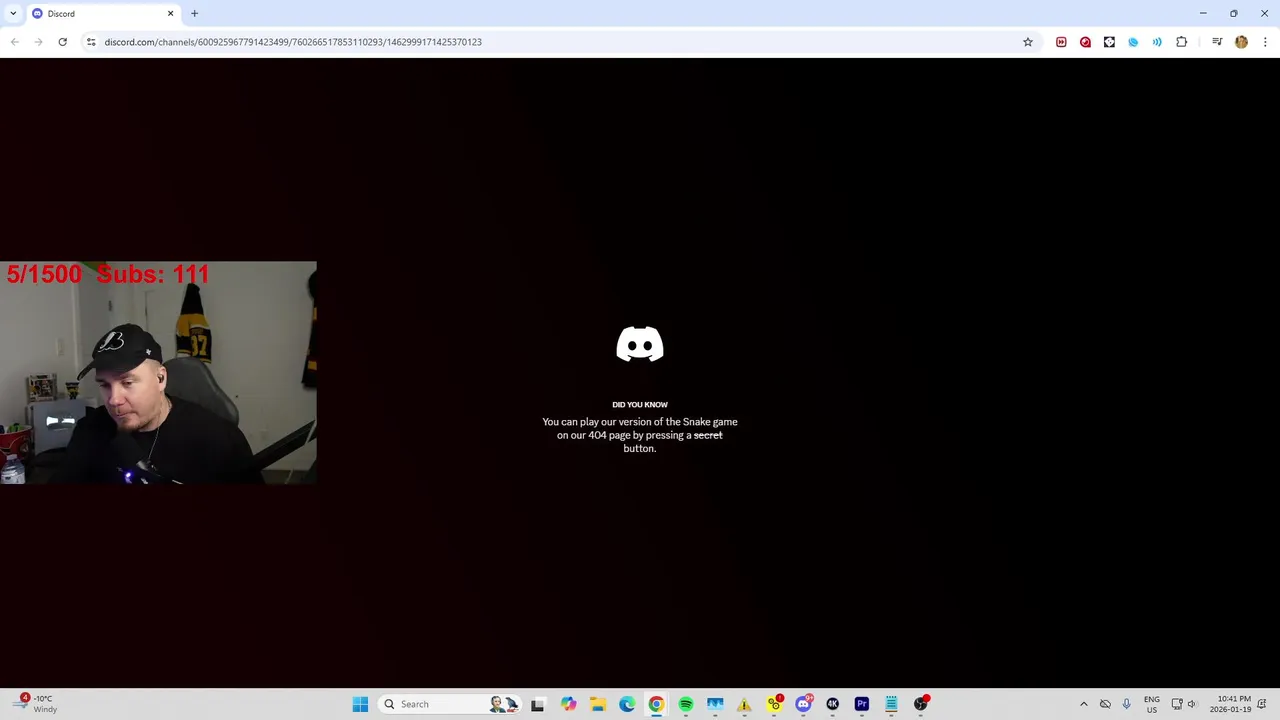Minimize the Chrome window
Viewport: 1280px width, 720px height.
1203,13
